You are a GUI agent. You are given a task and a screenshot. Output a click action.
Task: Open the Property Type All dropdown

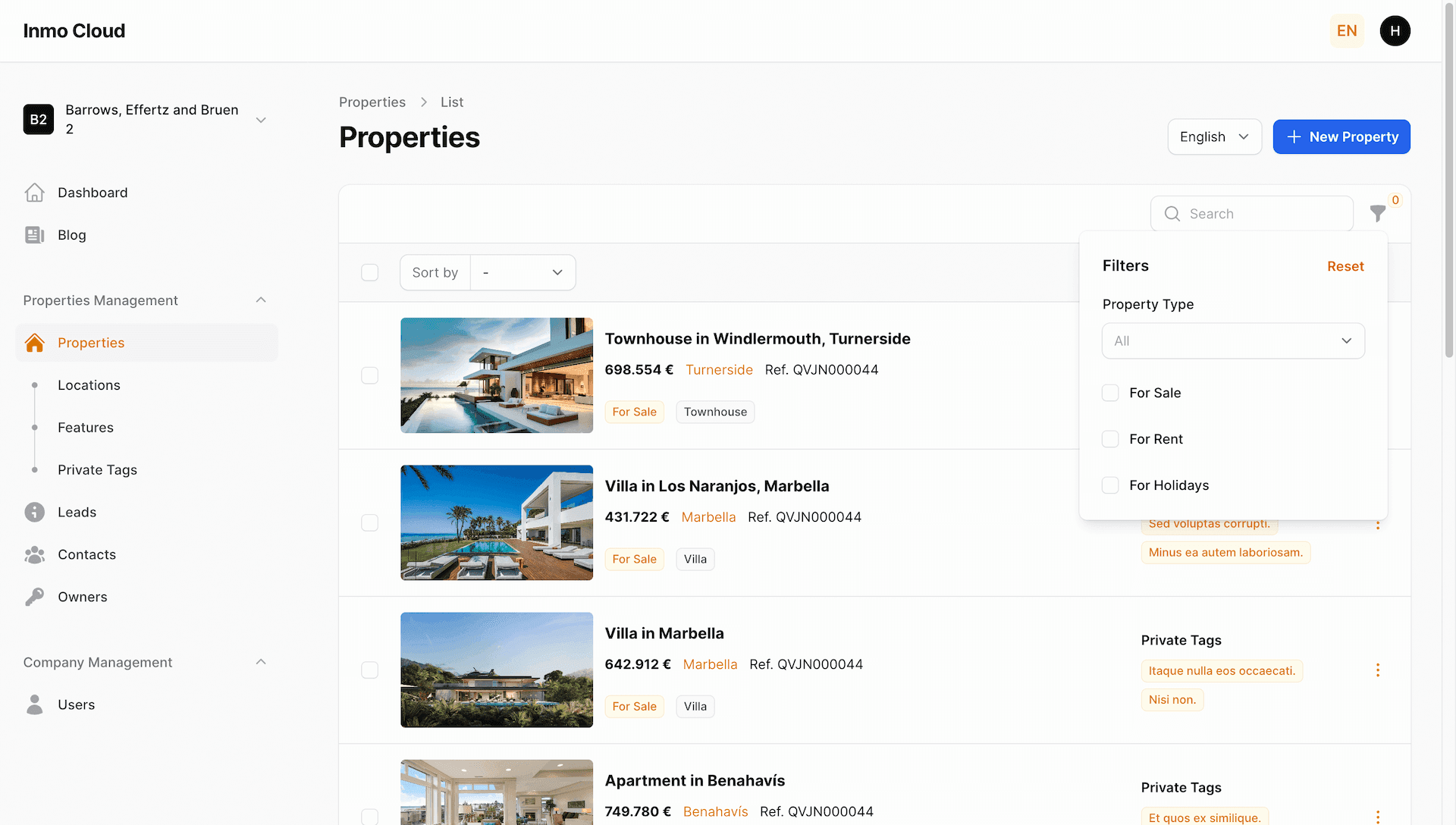click(x=1233, y=341)
